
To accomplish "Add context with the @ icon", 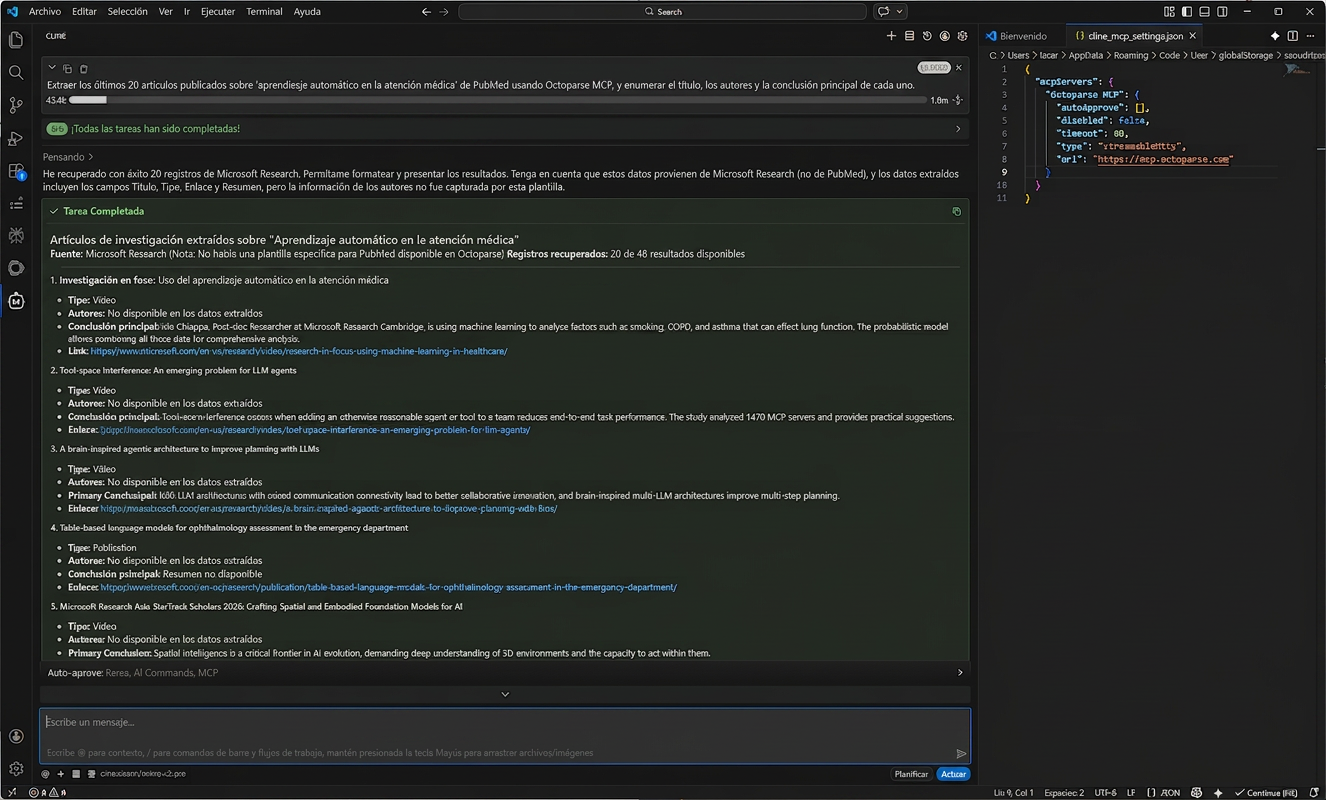I will click(x=45, y=774).
